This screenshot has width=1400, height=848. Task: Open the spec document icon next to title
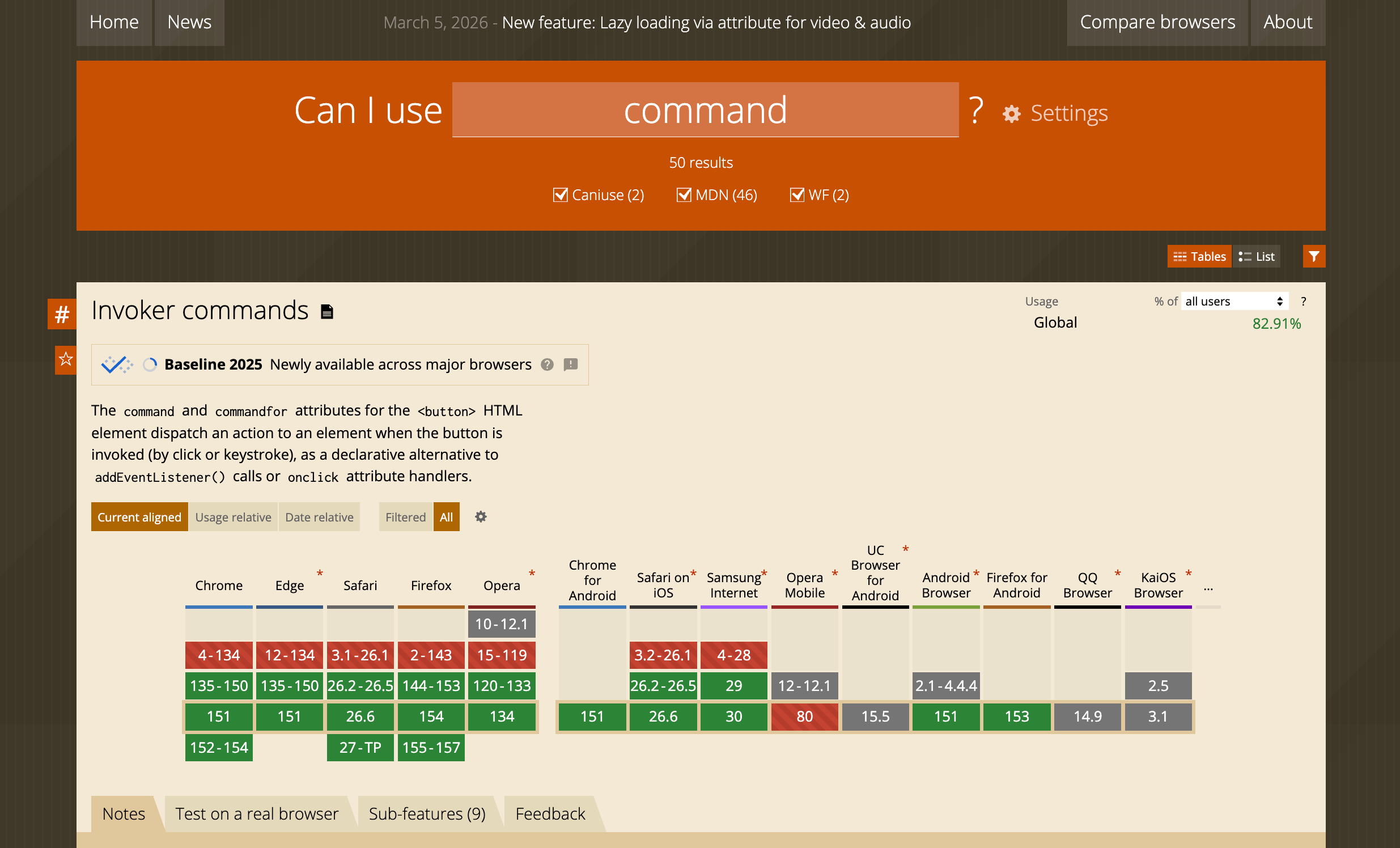click(x=326, y=311)
